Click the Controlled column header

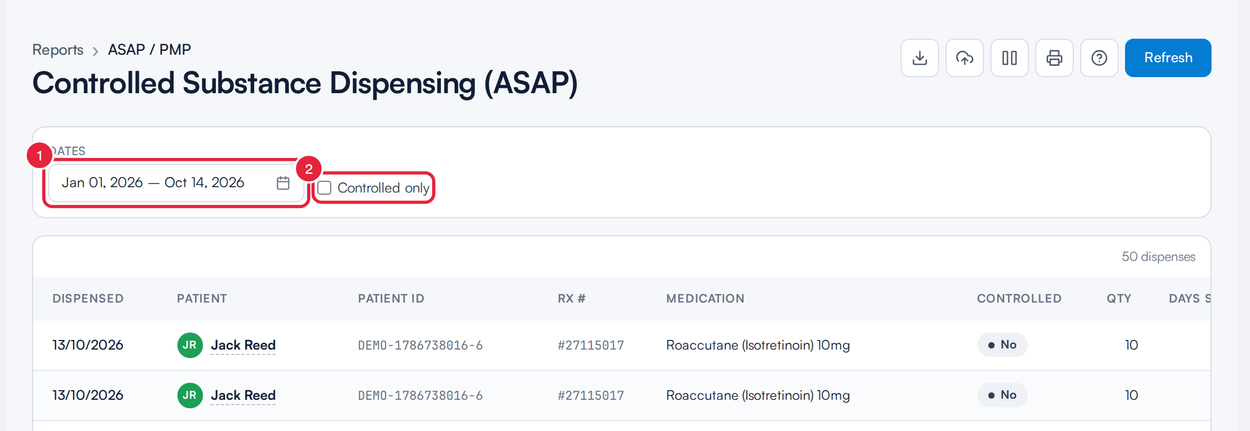[1019, 298]
